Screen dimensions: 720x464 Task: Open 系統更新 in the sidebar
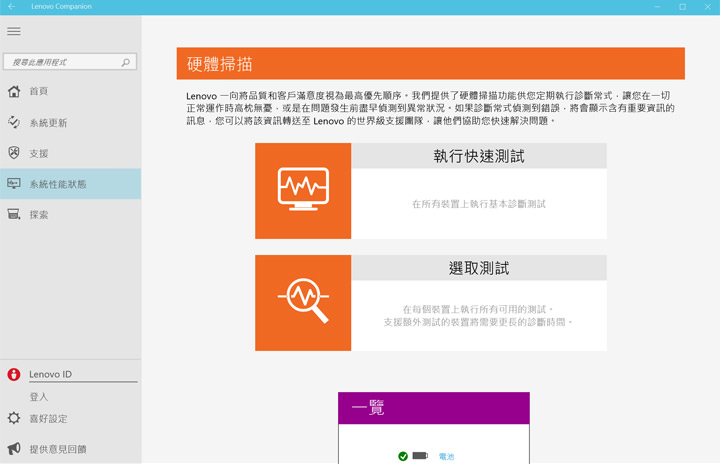[48, 123]
